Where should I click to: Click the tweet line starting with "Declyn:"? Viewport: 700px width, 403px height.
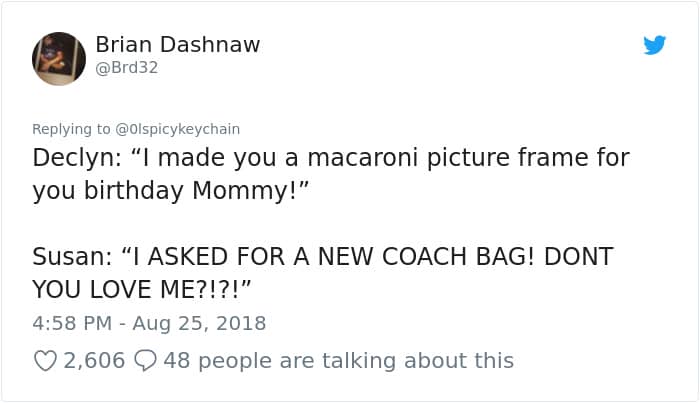tap(330, 159)
